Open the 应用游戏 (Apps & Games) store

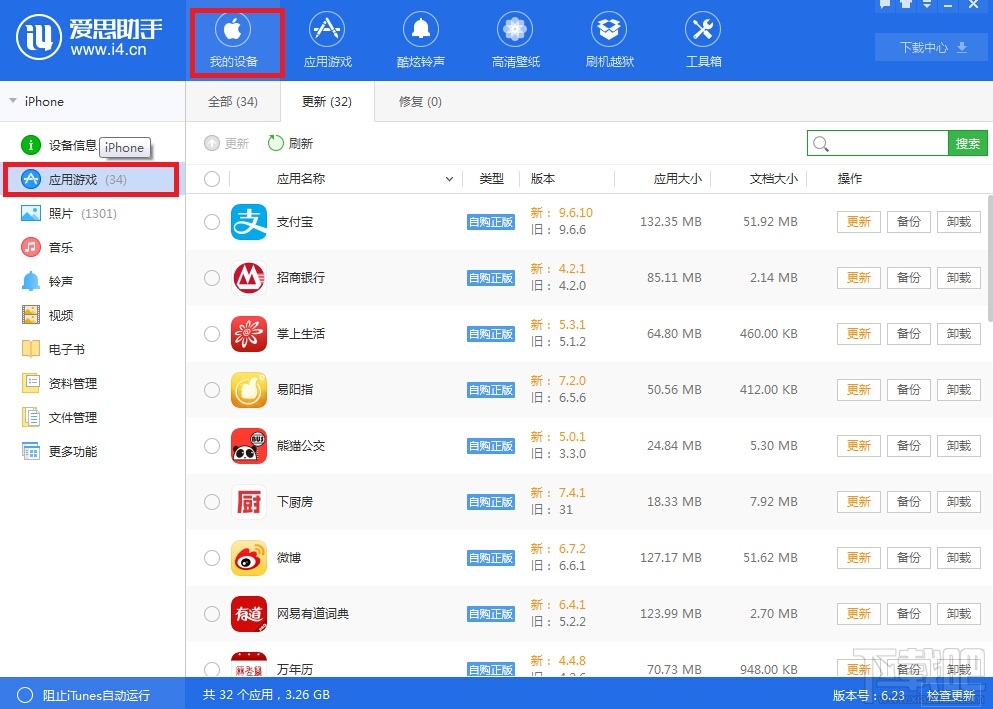click(327, 39)
